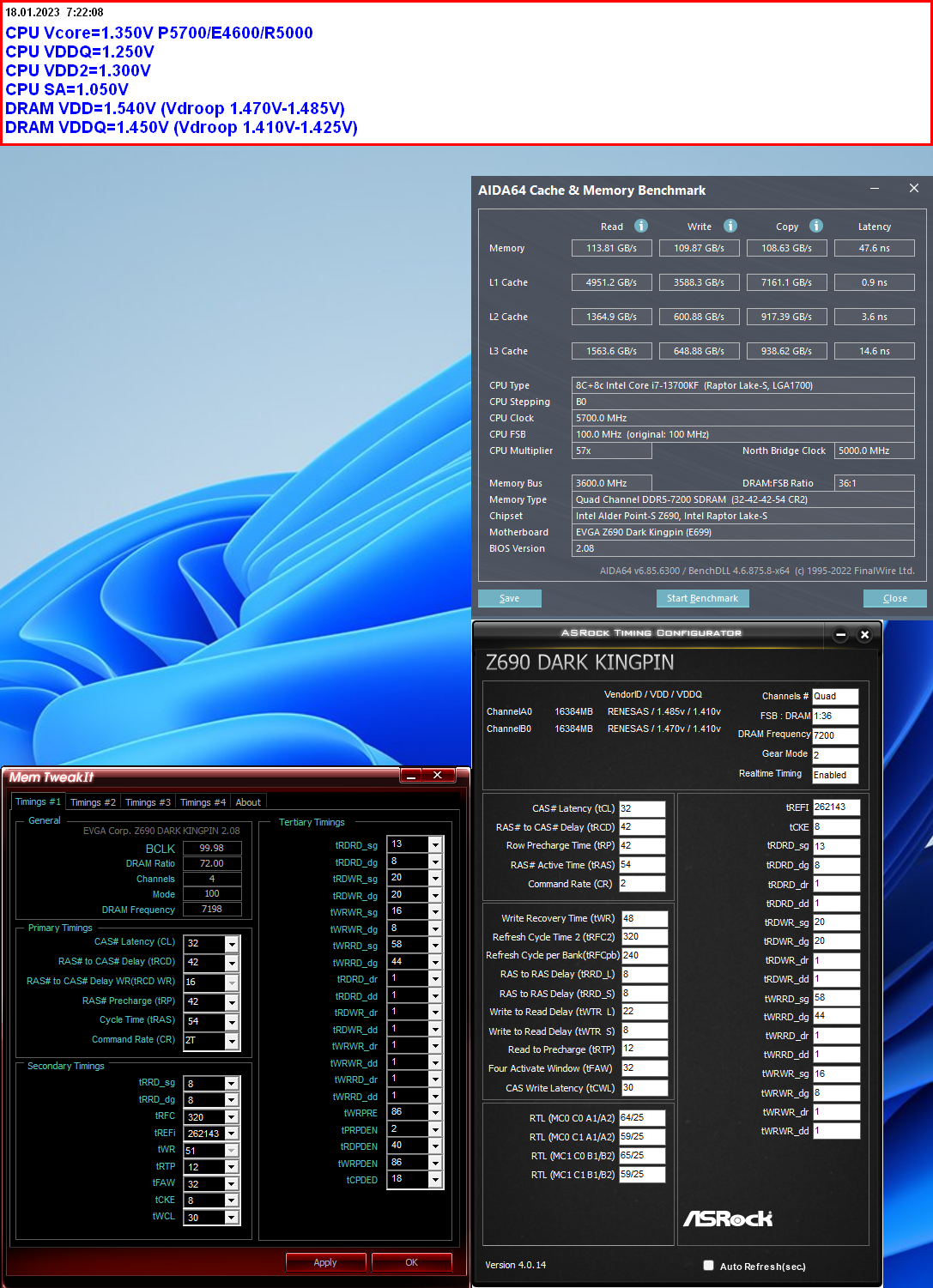
Task: Open the tRRD_sg dropdown in Secondary Timings
Action: point(232,1084)
